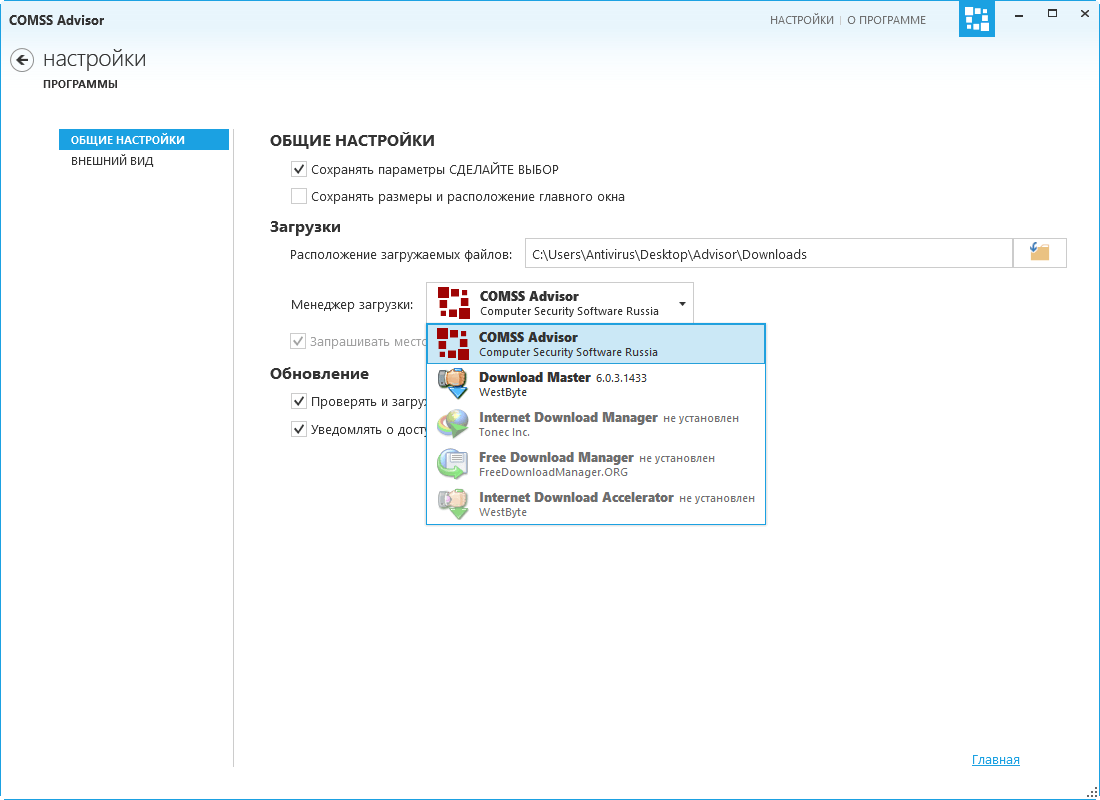The height and width of the screenshot is (800, 1100).
Task: Open О ПРОГРАММЕ in the top menu
Action: [x=886, y=20]
